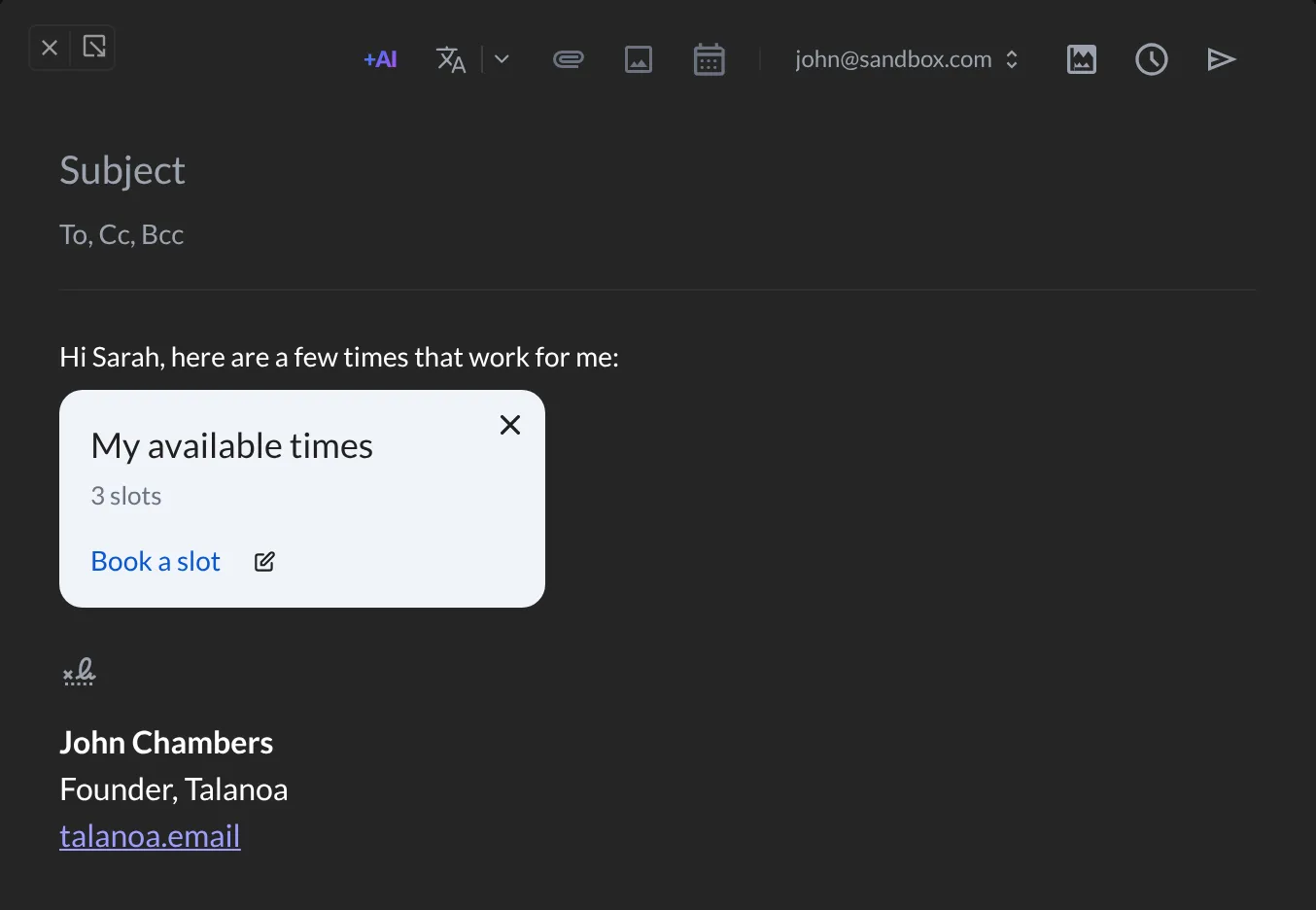Image resolution: width=1316 pixels, height=910 pixels.
Task: Click the signature icon
Action: click(79, 672)
